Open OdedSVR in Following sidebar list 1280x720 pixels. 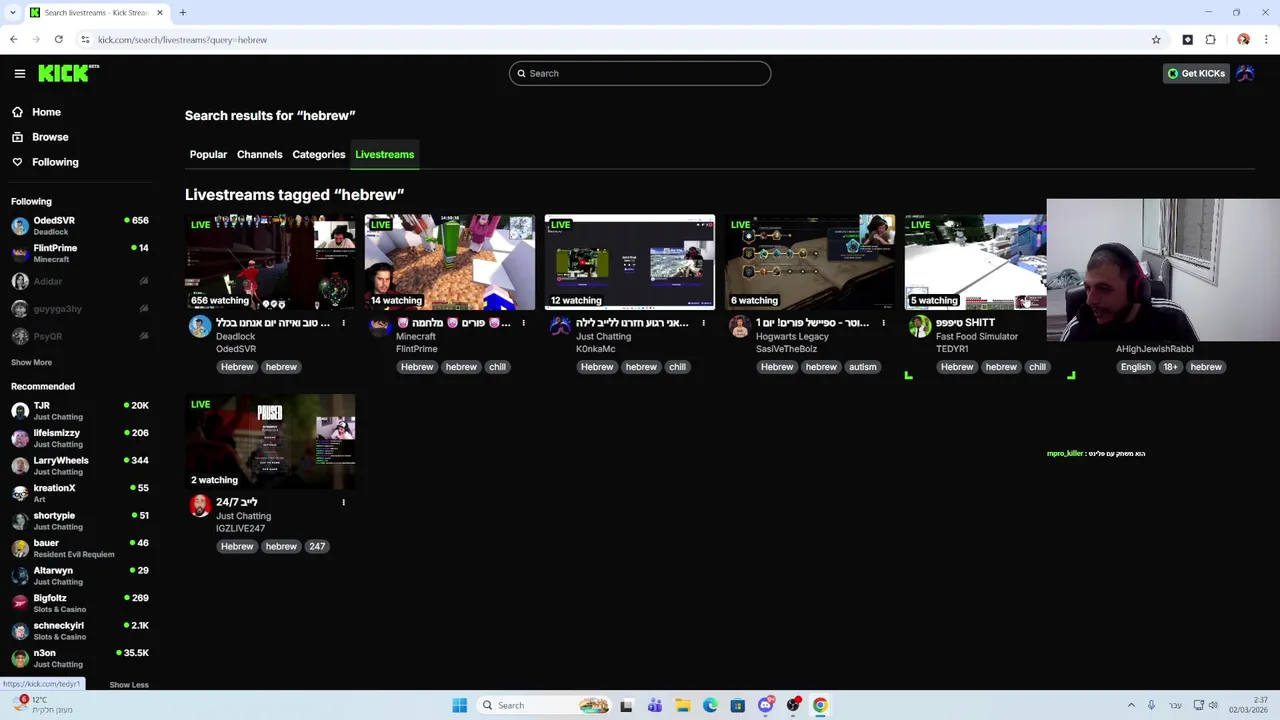[x=80, y=225]
